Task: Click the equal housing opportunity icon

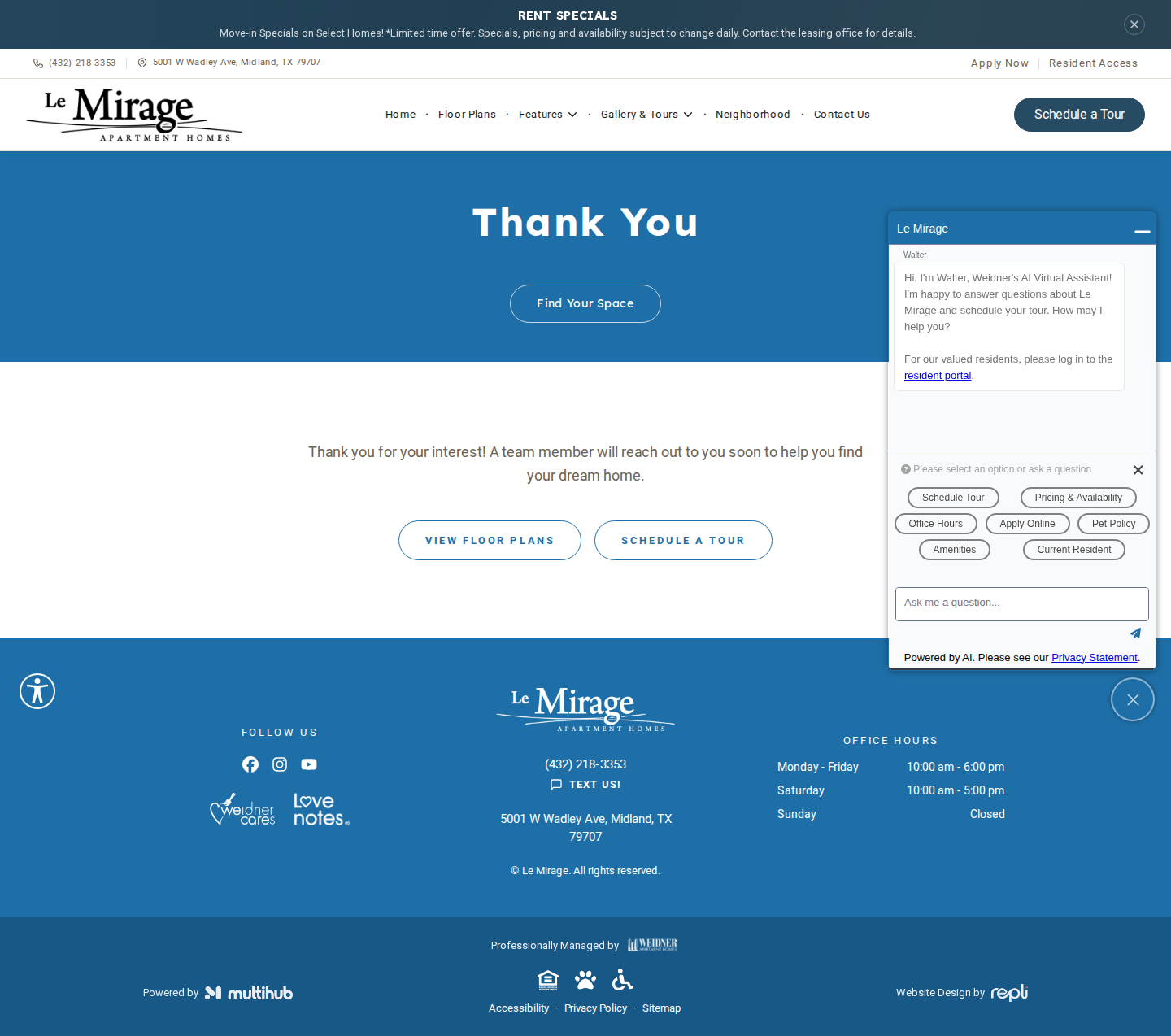Action: (548, 980)
